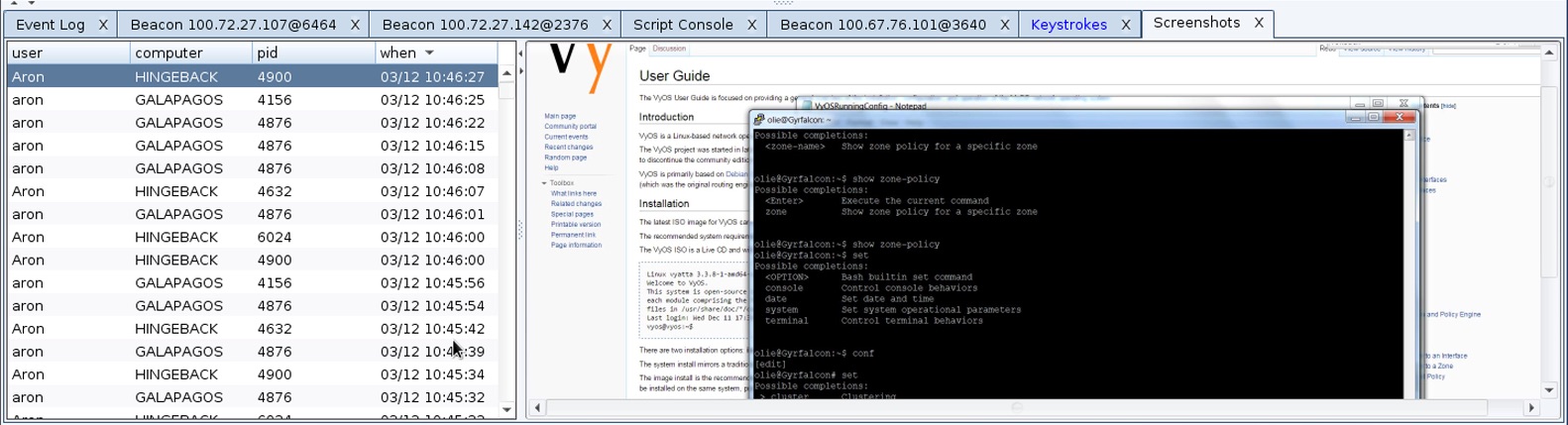Click the screenshot viewer scroll-right arrow
1568x425 pixels.
click(x=1531, y=407)
